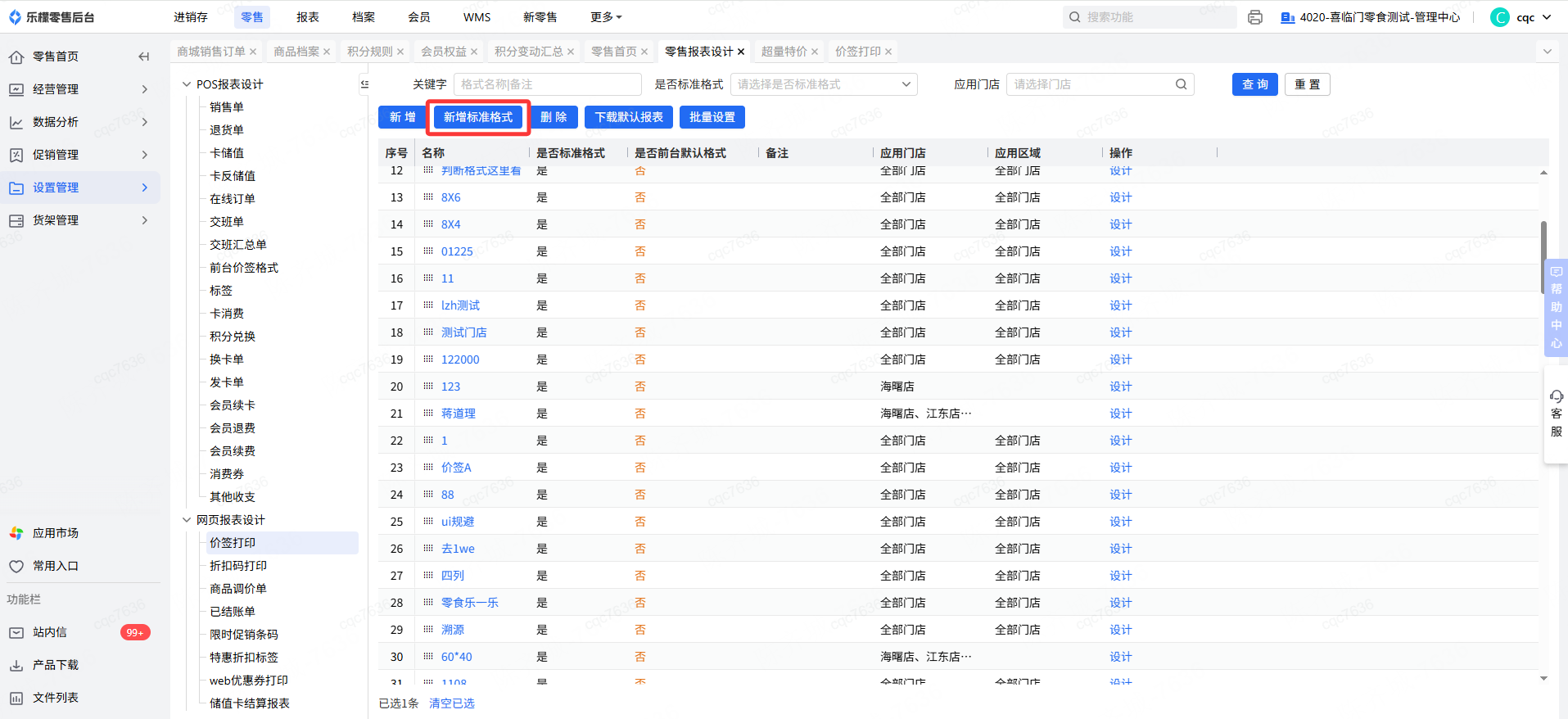Image resolution: width=1568 pixels, height=719 pixels.
Task: Click scrollbar down arrow of table
Action: [x=1543, y=678]
